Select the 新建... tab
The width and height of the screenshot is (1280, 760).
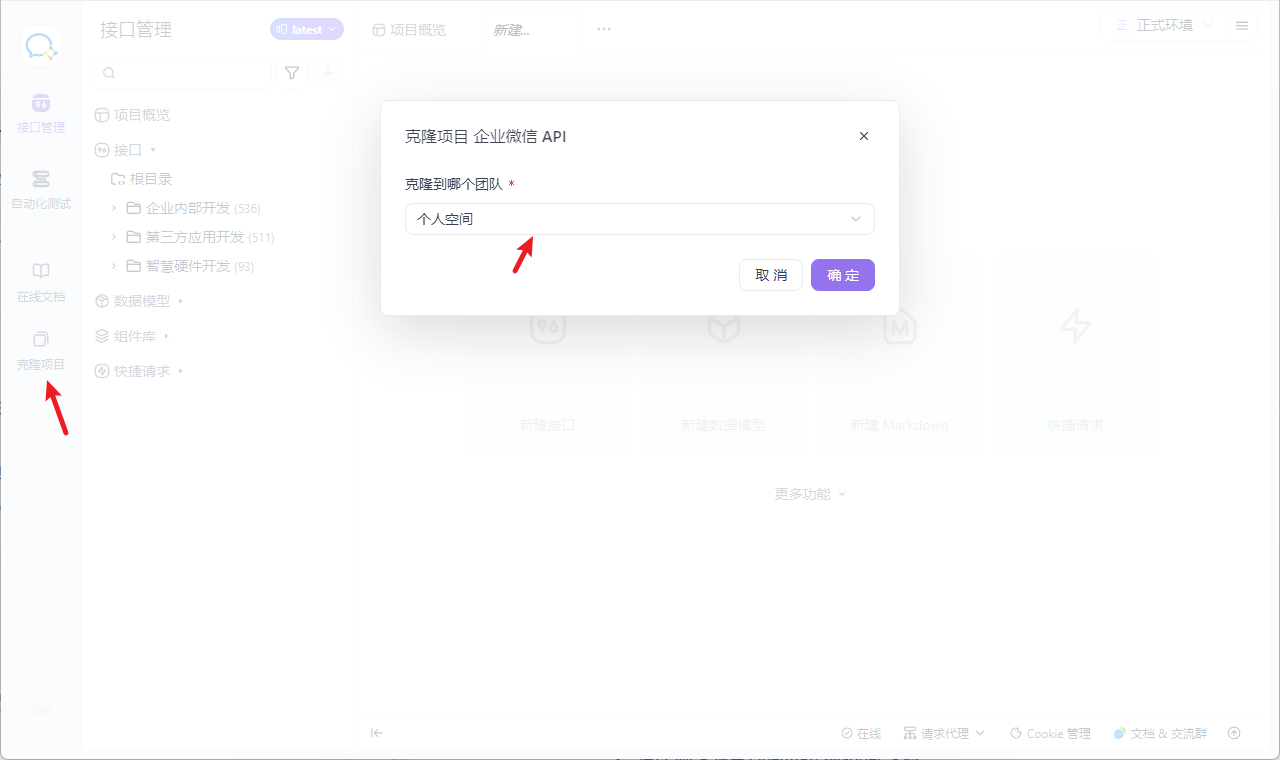click(511, 30)
